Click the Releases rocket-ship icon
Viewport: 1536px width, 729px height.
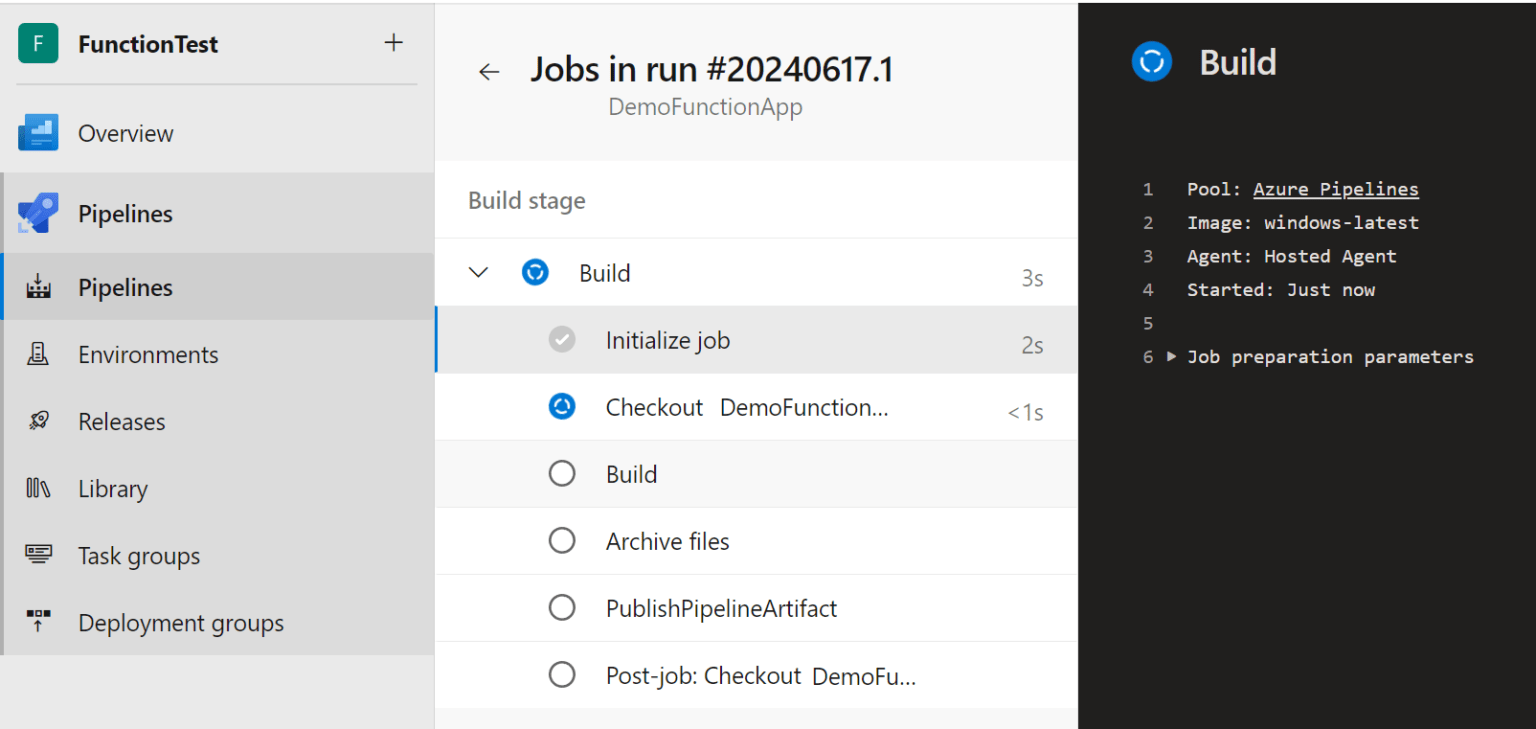click(x=38, y=421)
